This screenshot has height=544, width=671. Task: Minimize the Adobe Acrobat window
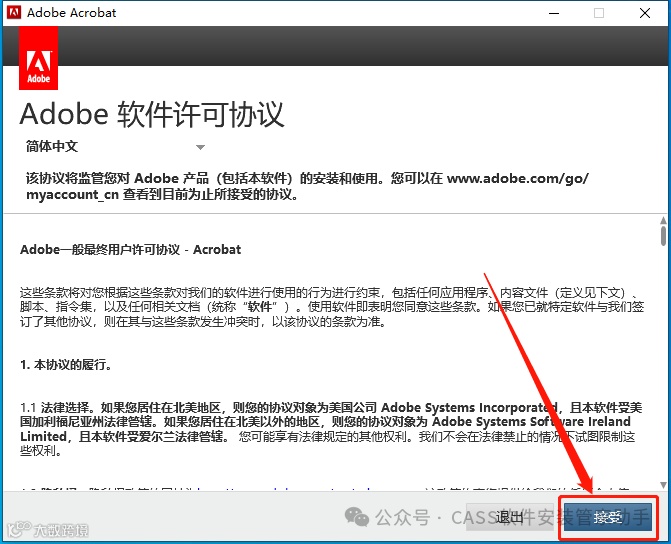pyautogui.click(x=554, y=13)
